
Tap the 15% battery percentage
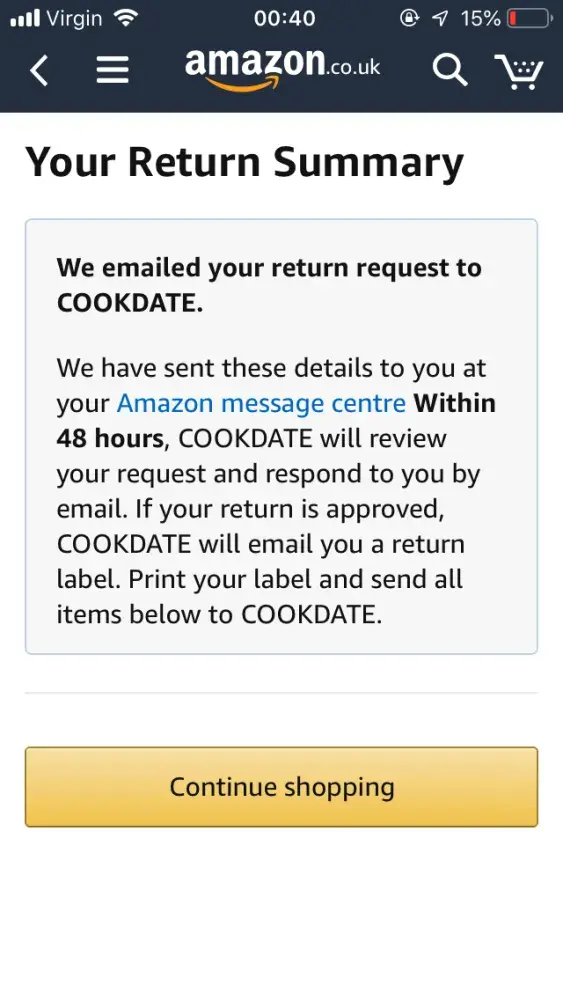tap(480, 18)
